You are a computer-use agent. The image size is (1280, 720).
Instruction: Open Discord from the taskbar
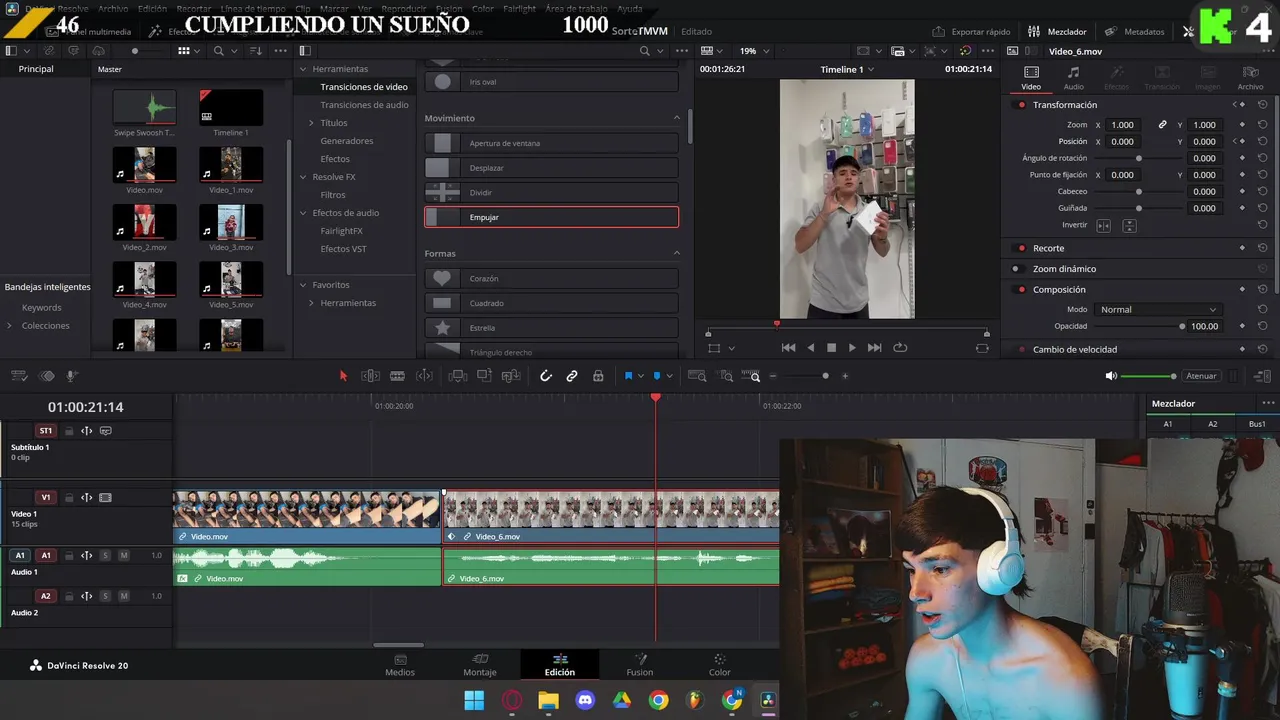point(585,700)
